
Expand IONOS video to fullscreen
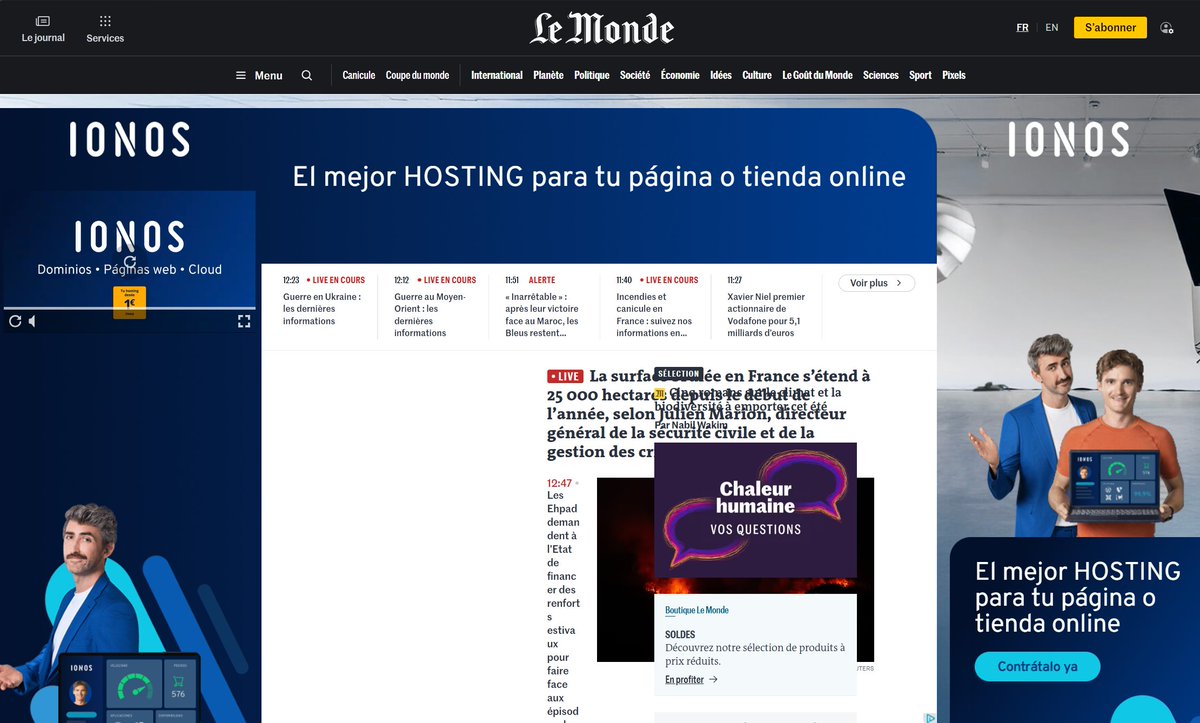click(243, 321)
